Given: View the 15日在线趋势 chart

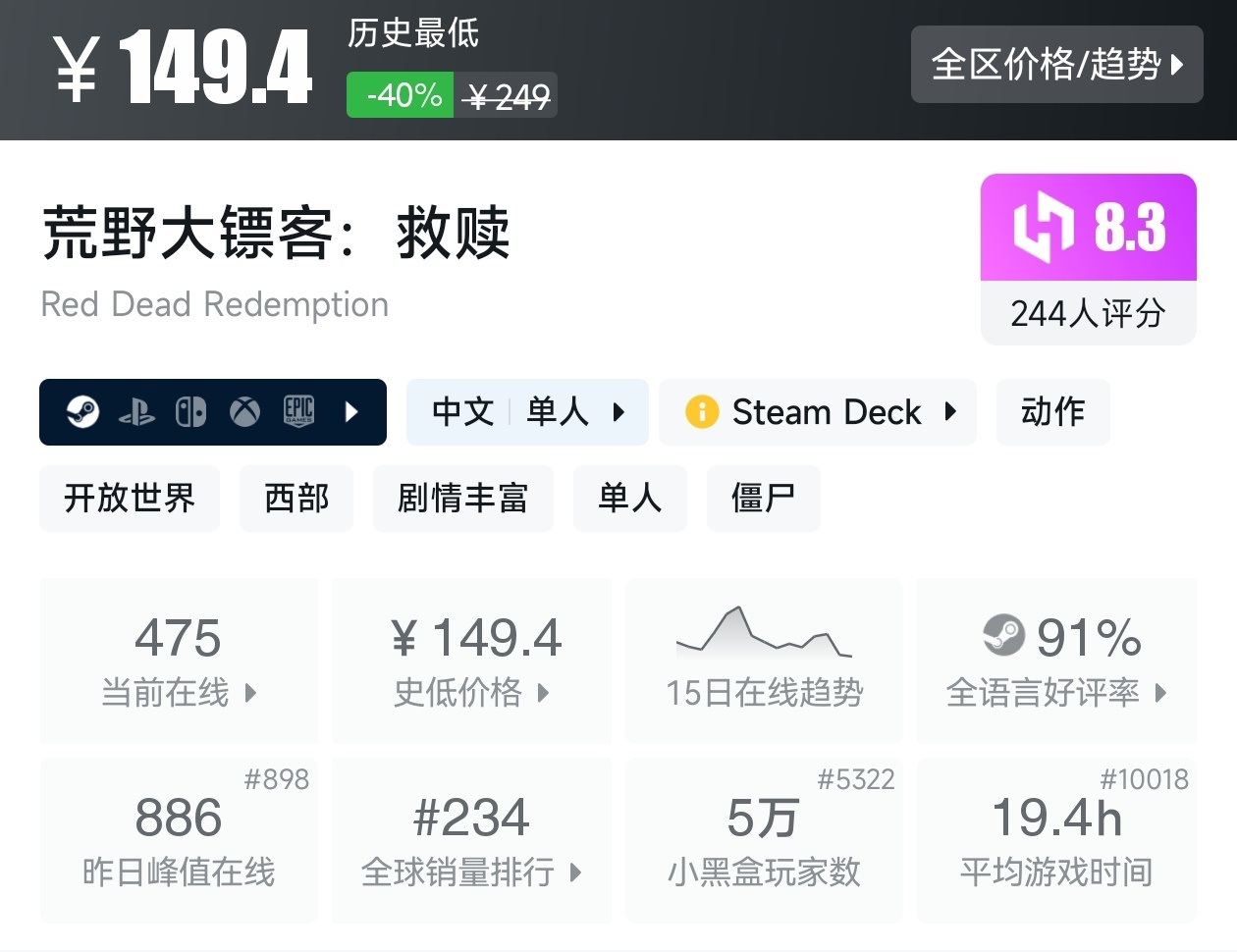Looking at the screenshot, I should (764, 661).
